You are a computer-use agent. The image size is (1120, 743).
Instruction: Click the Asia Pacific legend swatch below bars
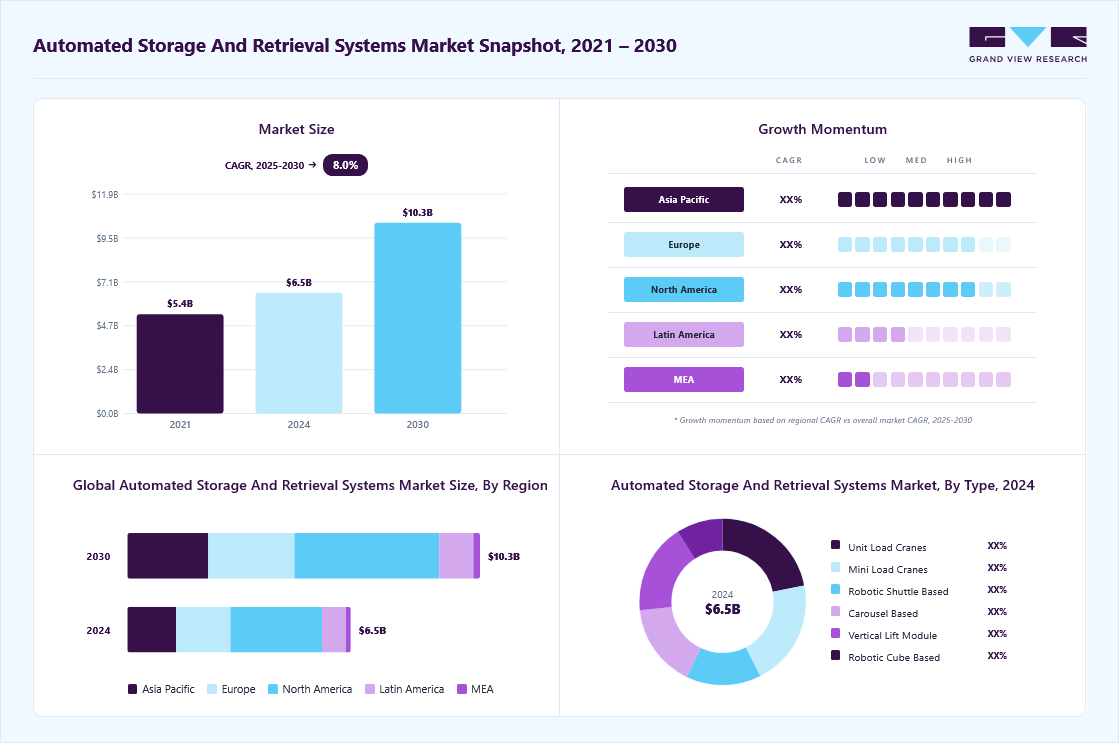132,689
